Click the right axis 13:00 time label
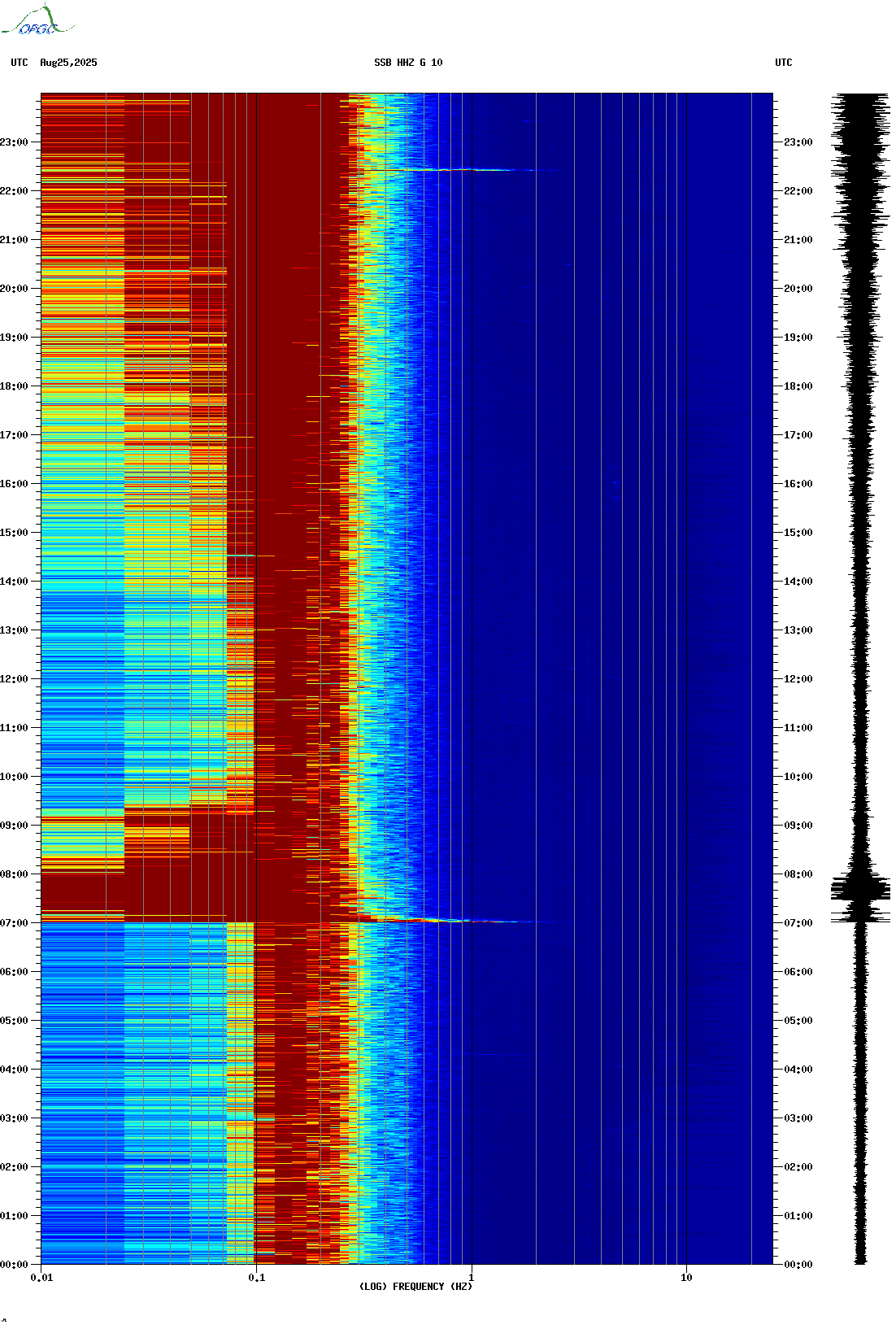 tap(798, 630)
